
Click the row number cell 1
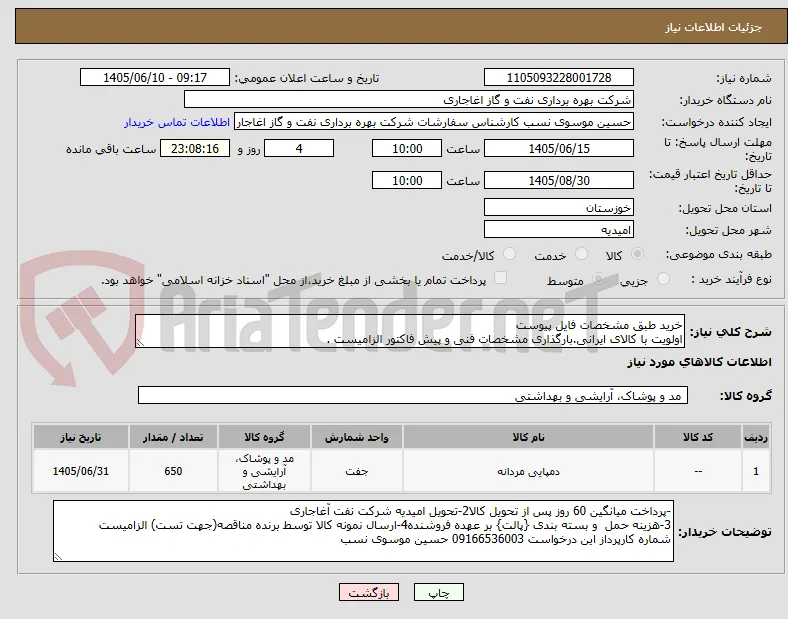[756, 471]
